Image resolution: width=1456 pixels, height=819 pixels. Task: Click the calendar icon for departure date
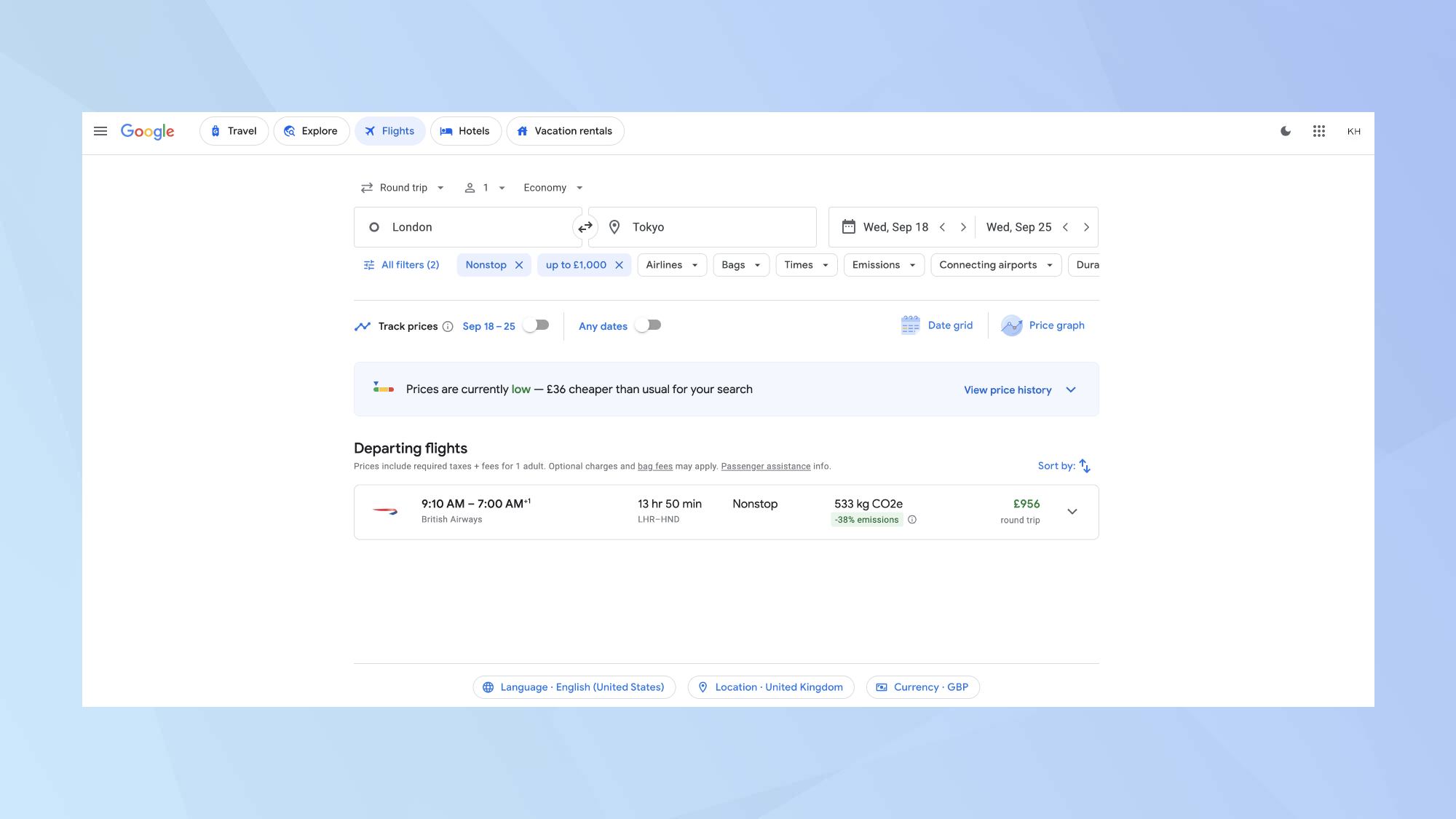pyautogui.click(x=847, y=227)
